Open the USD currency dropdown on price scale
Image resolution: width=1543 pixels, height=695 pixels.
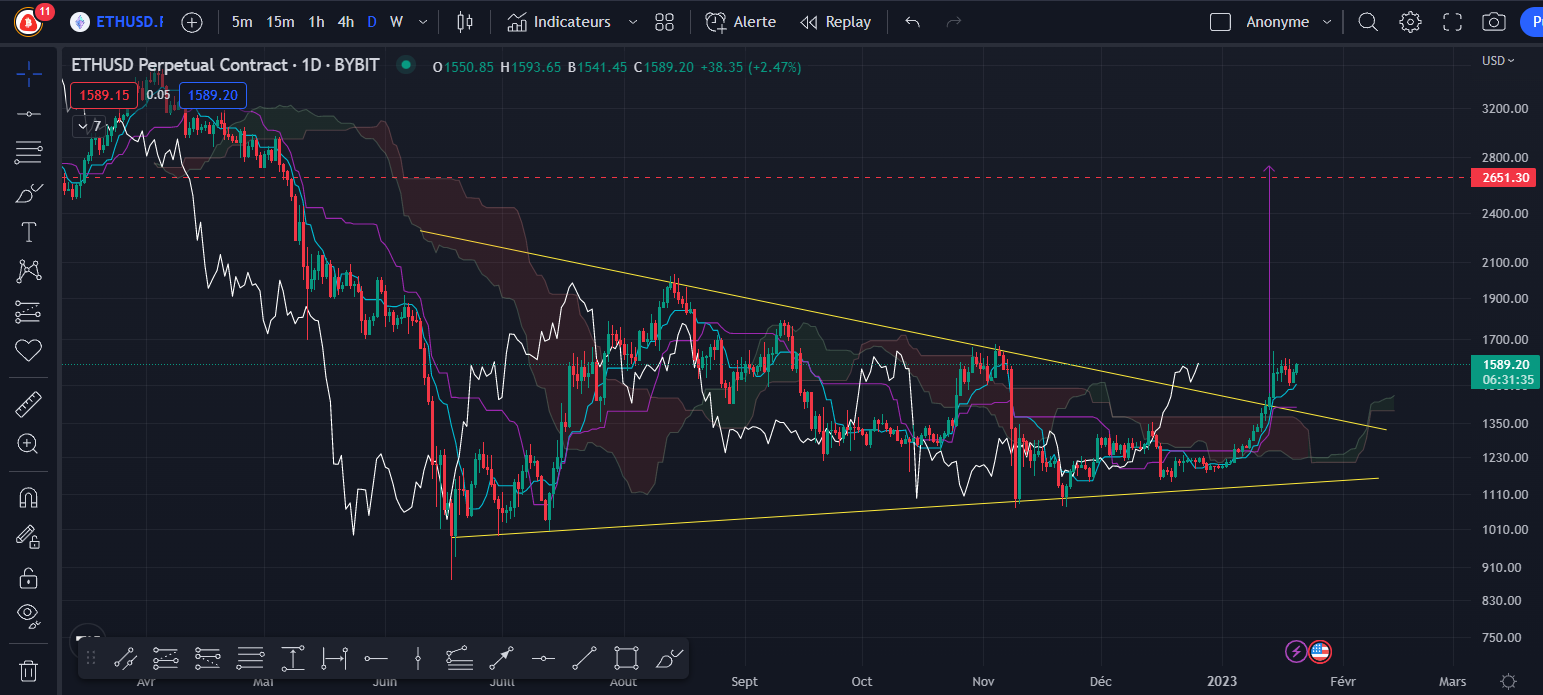(x=1497, y=61)
